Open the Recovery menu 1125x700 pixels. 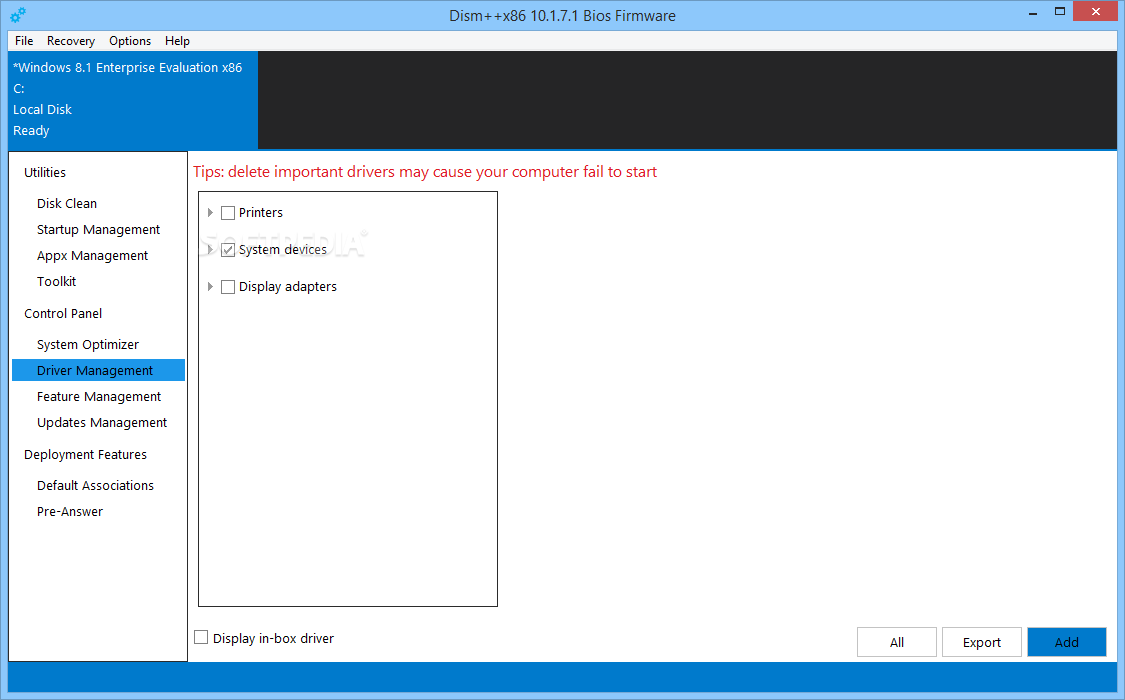[71, 41]
